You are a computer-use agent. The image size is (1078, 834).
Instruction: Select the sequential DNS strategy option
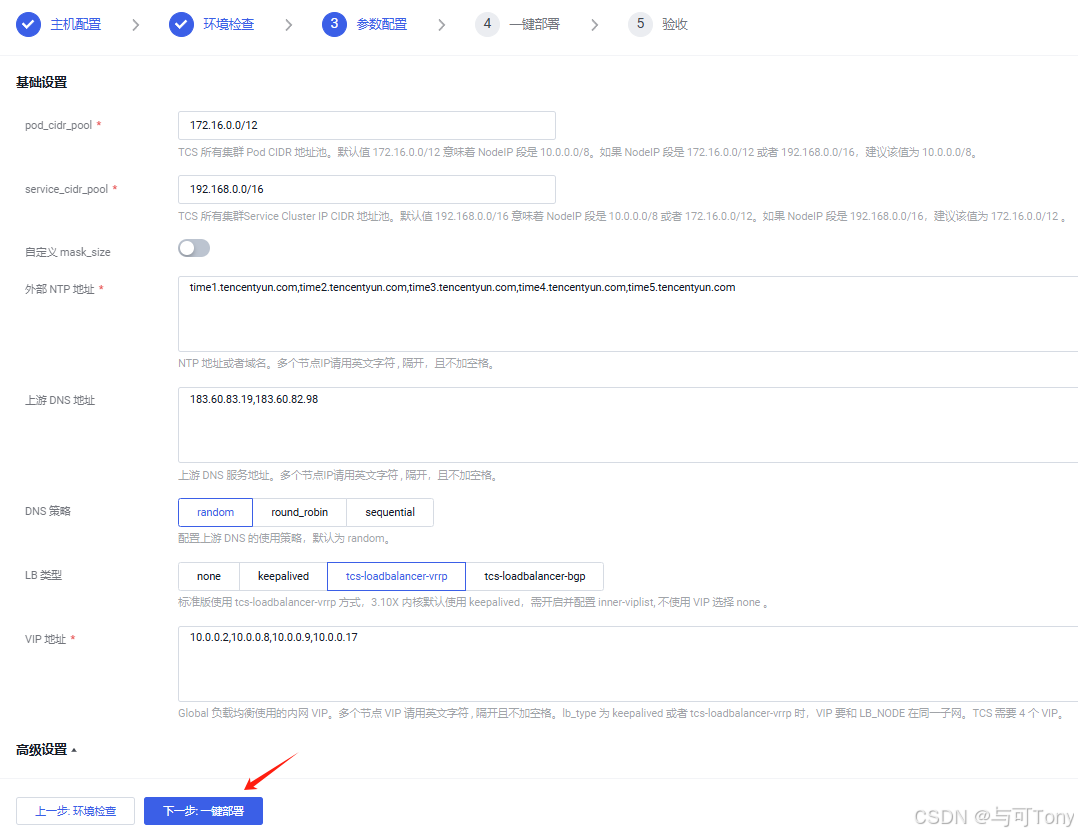(389, 512)
